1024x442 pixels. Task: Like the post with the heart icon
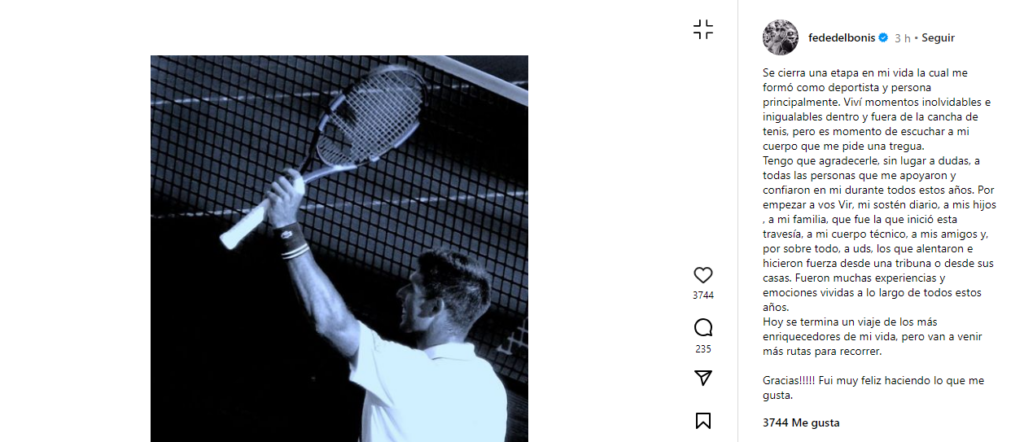click(703, 275)
